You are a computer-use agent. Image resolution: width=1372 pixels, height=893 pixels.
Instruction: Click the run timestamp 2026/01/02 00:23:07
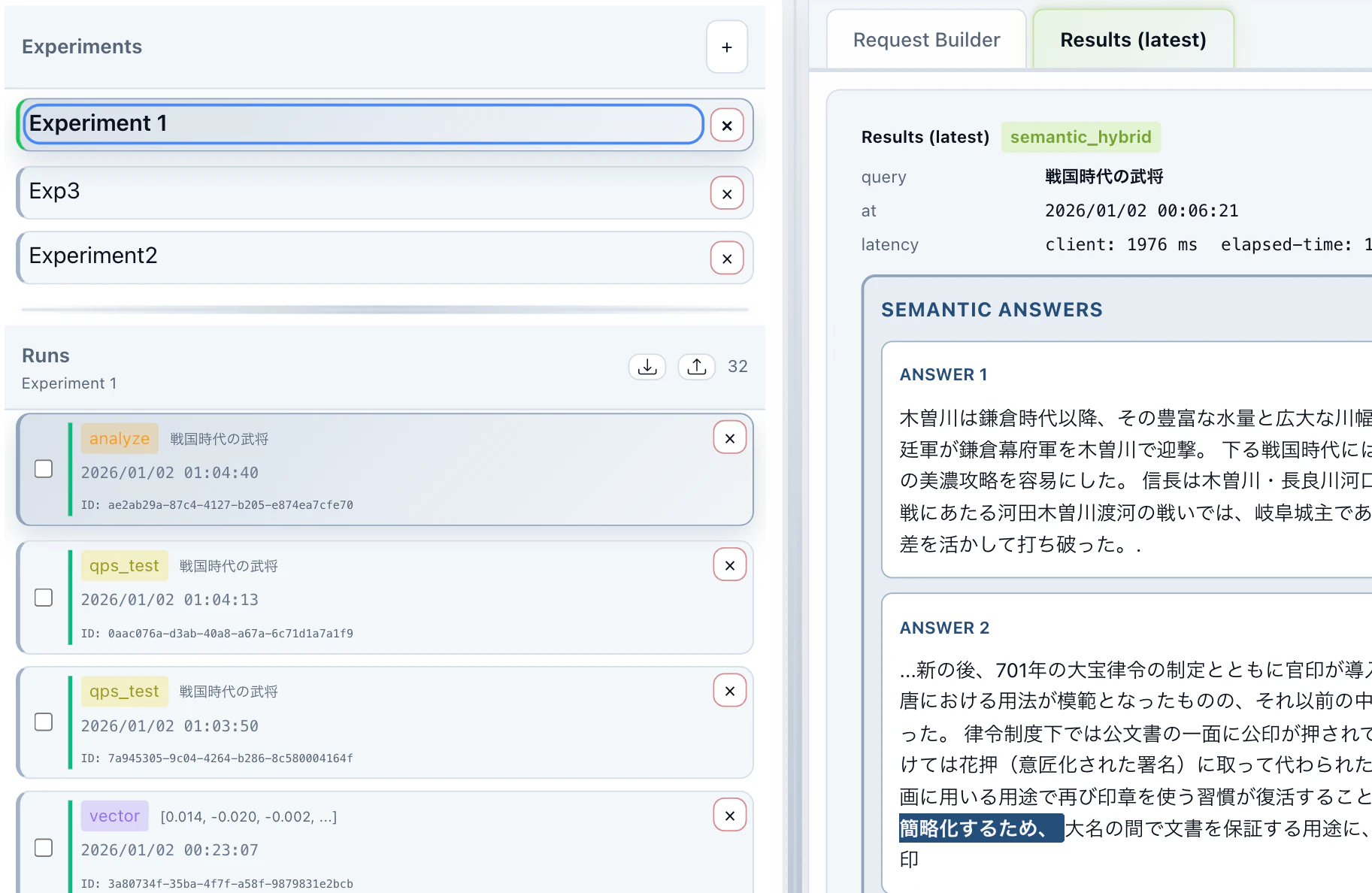point(170,850)
